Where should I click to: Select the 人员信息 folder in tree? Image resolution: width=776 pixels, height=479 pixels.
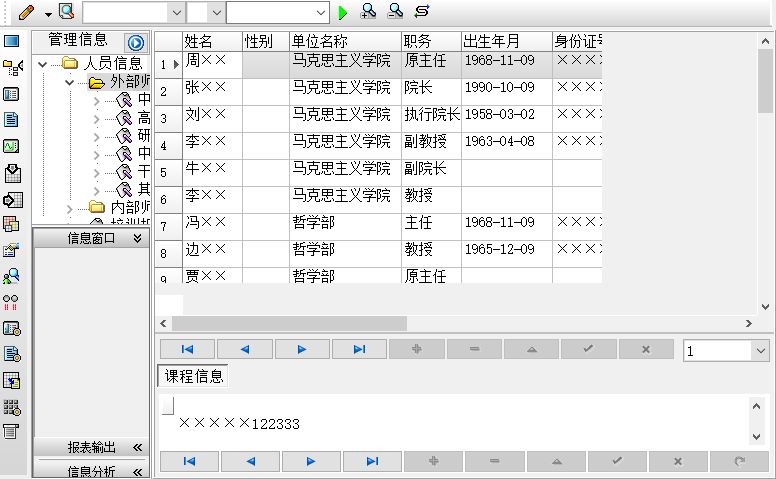pyautogui.click(x=113, y=63)
